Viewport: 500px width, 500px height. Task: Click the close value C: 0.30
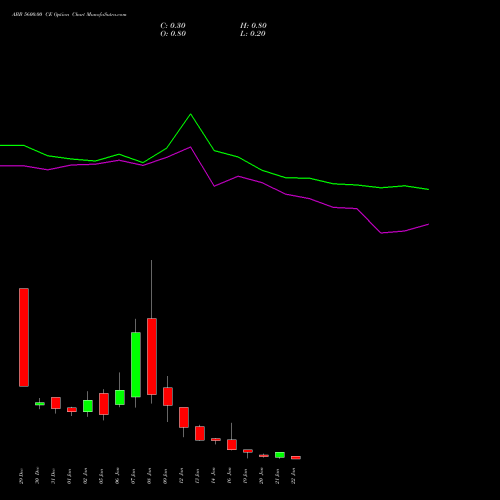coord(173,26)
